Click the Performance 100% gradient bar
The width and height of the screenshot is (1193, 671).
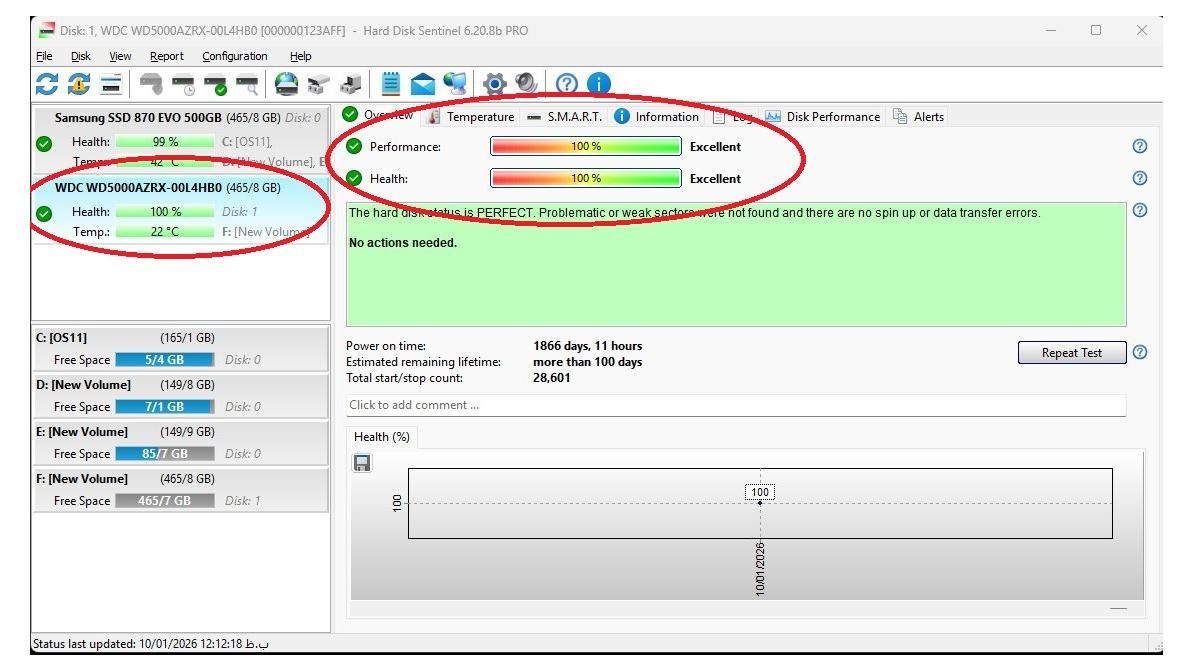(585, 147)
